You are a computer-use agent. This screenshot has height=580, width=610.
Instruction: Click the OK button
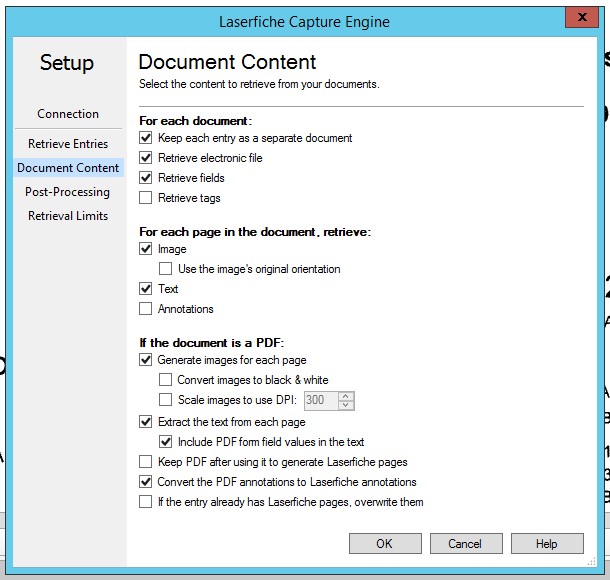pos(385,543)
